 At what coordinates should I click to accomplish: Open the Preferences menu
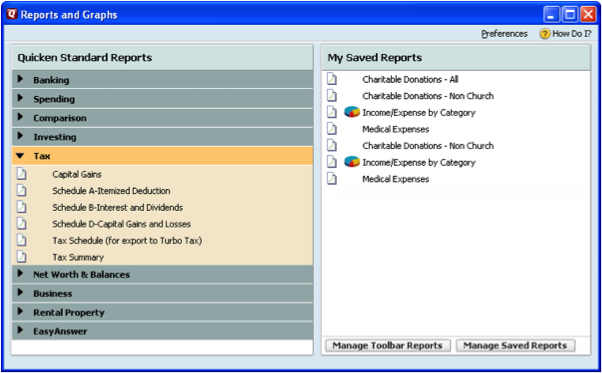(504, 34)
